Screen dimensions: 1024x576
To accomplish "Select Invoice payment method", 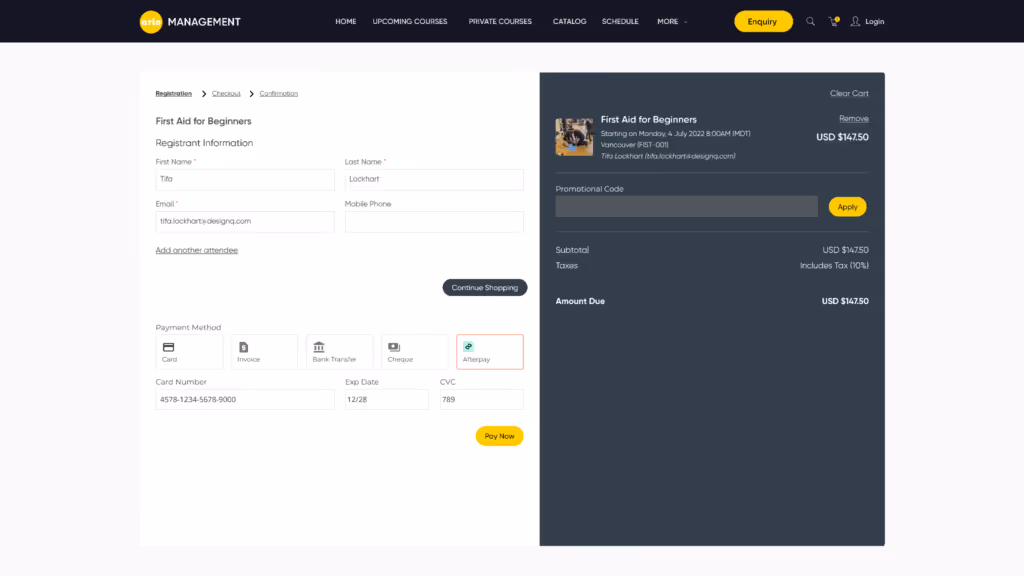I will tap(264, 352).
